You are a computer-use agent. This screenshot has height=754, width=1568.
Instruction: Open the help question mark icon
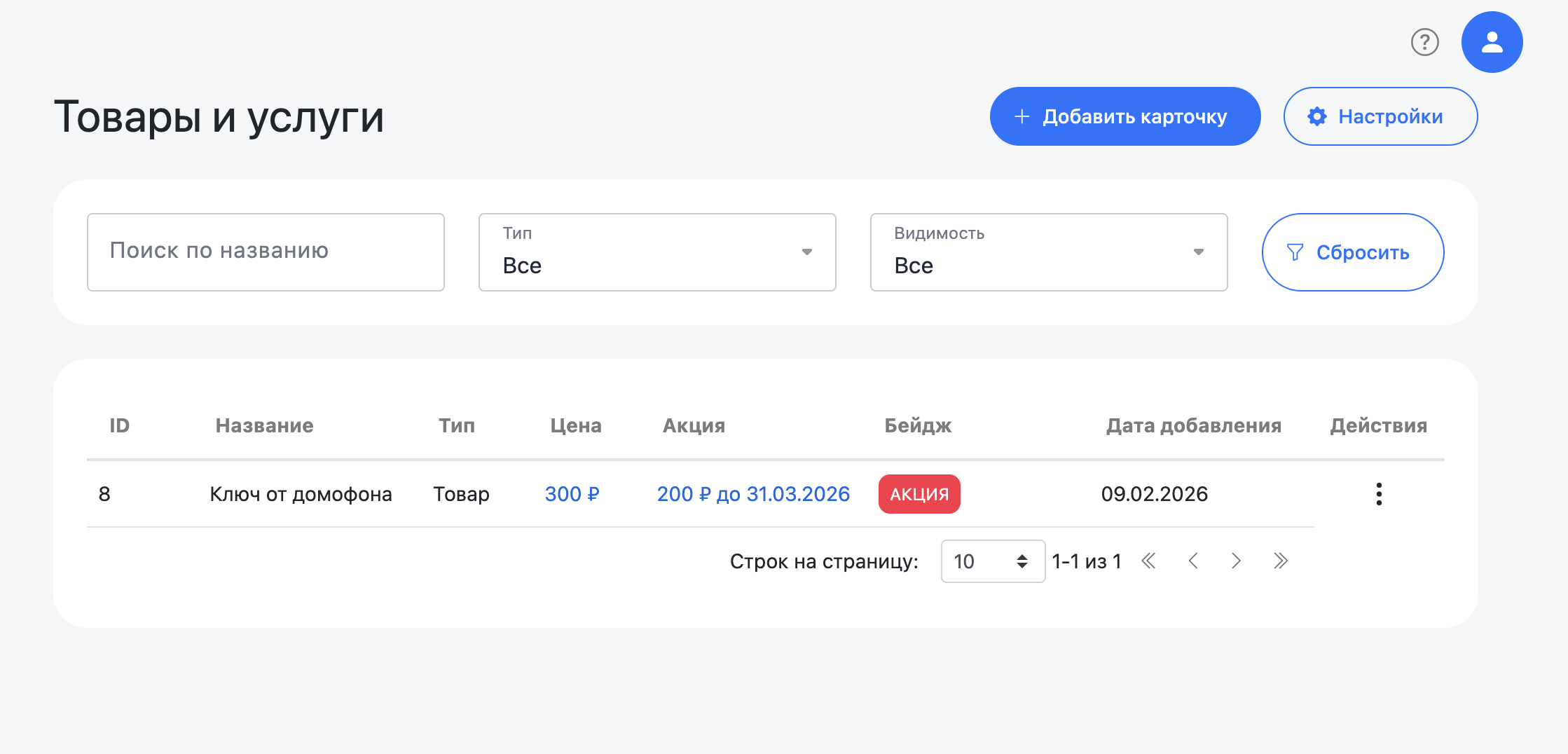point(1424,42)
